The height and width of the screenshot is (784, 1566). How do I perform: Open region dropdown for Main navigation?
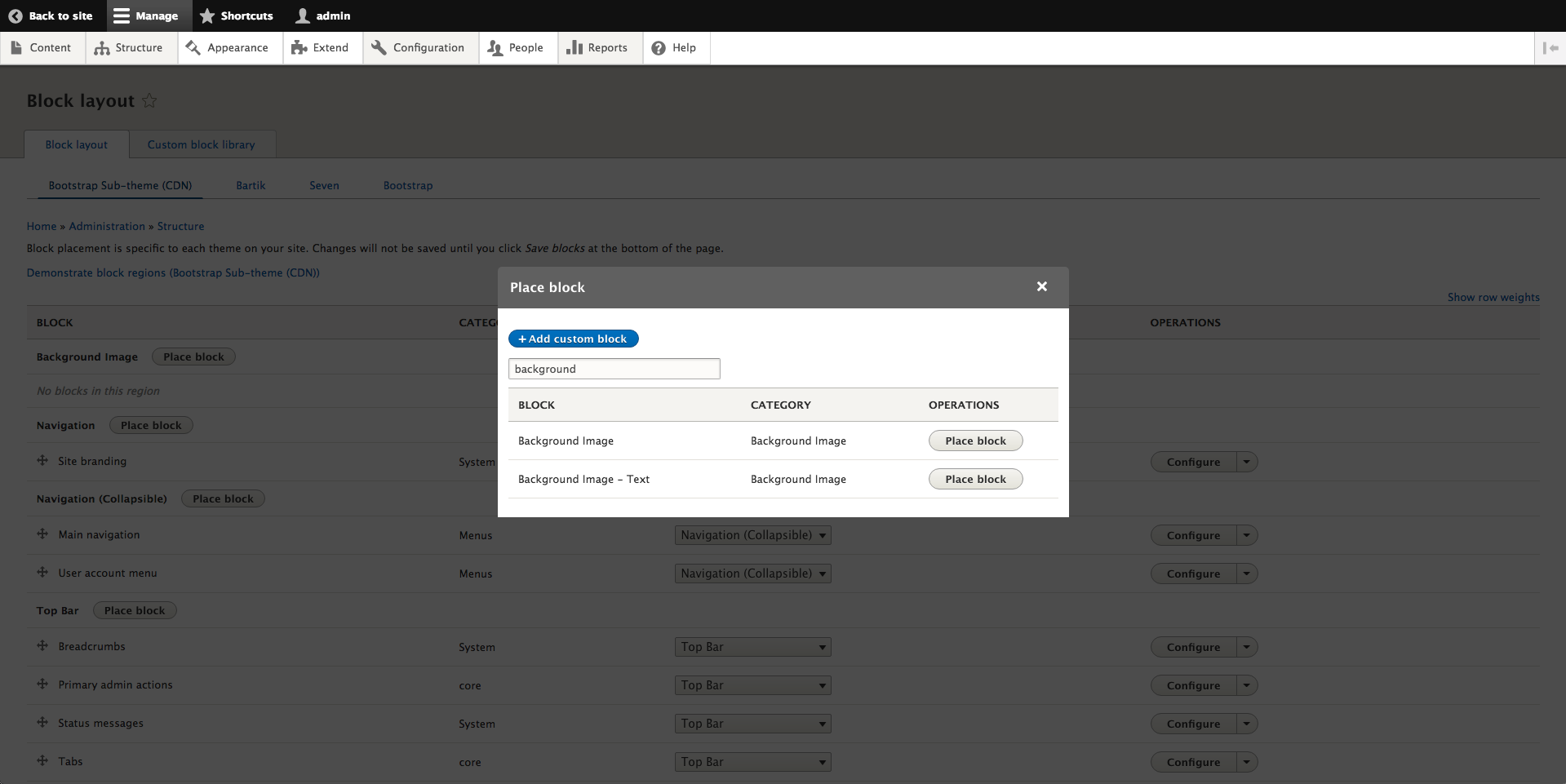pos(752,535)
